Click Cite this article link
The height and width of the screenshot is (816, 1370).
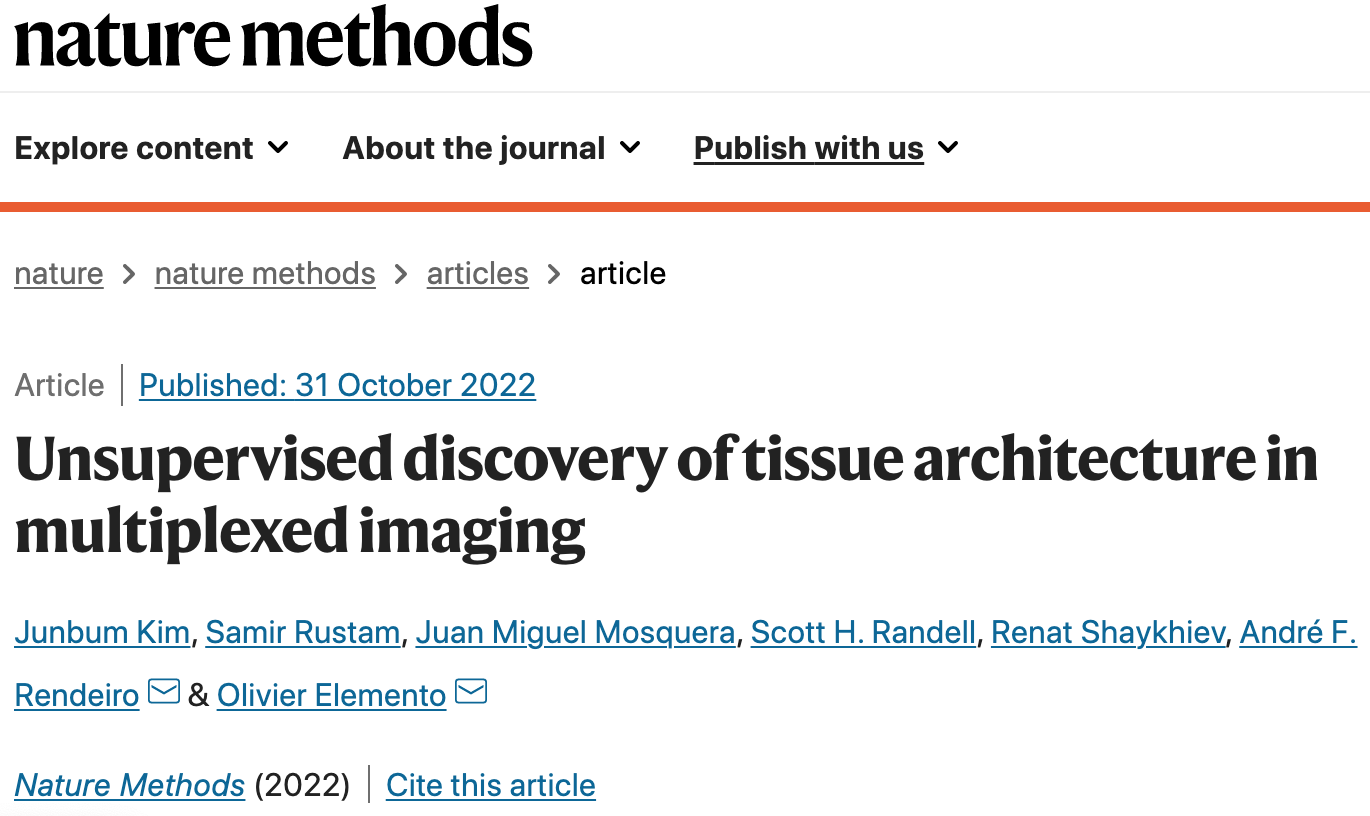pos(491,785)
